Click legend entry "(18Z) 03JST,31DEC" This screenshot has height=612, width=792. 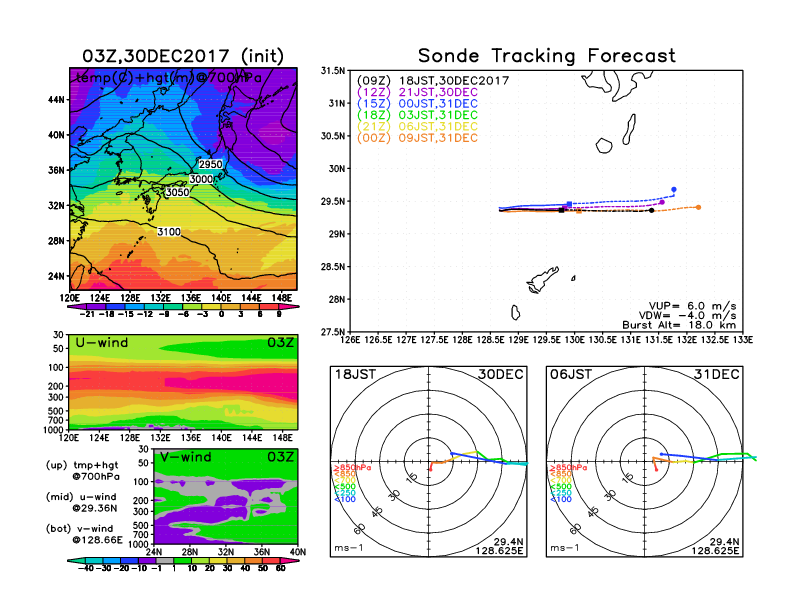pos(417,116)
